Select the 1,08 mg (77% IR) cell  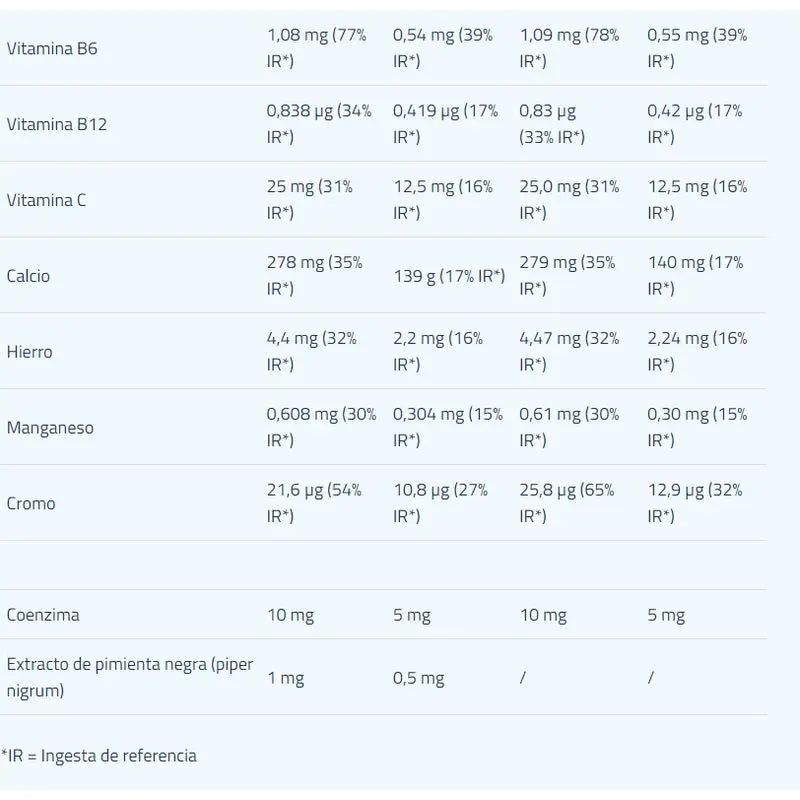[317, 48]
